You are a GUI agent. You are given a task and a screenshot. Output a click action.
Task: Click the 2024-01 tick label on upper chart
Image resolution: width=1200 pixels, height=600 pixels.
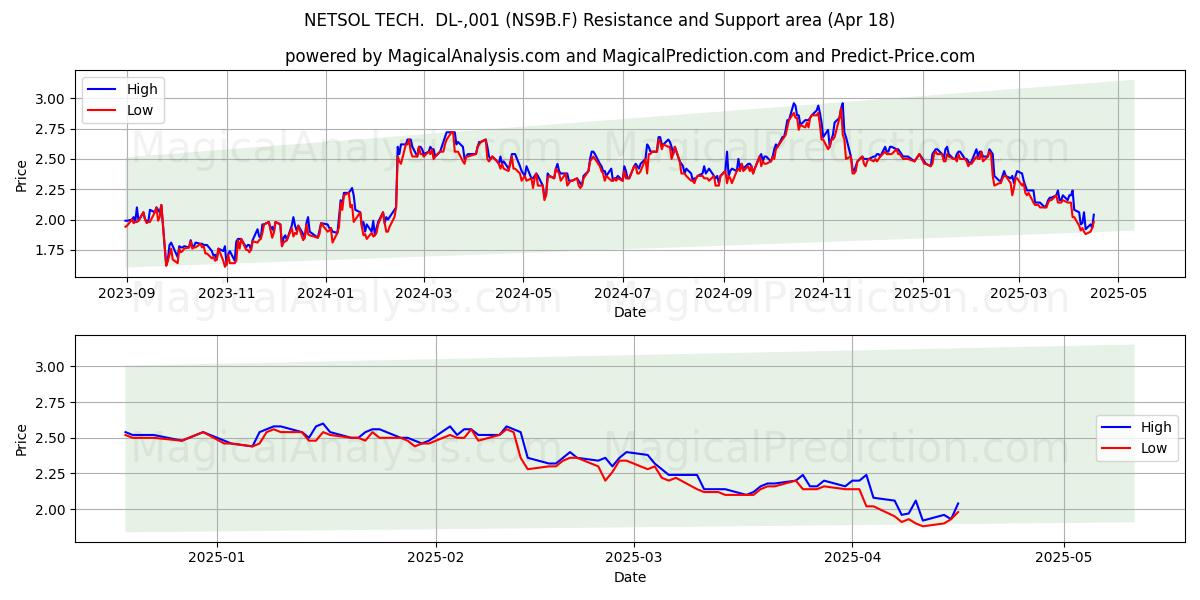point(326,293)
